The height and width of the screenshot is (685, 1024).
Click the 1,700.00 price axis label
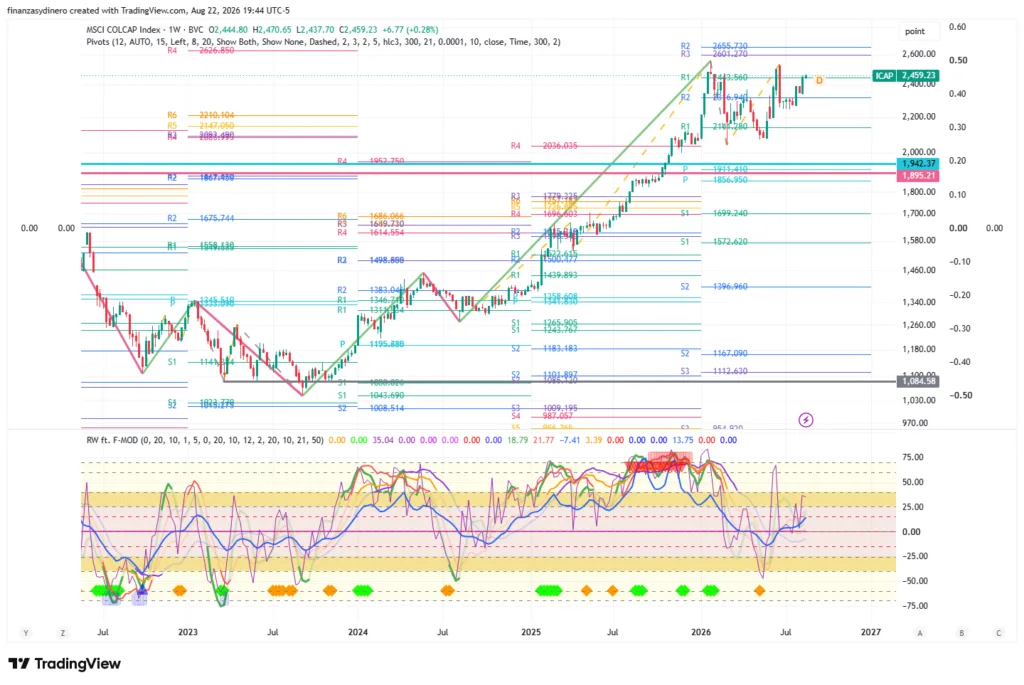click(x=918, y=214)
